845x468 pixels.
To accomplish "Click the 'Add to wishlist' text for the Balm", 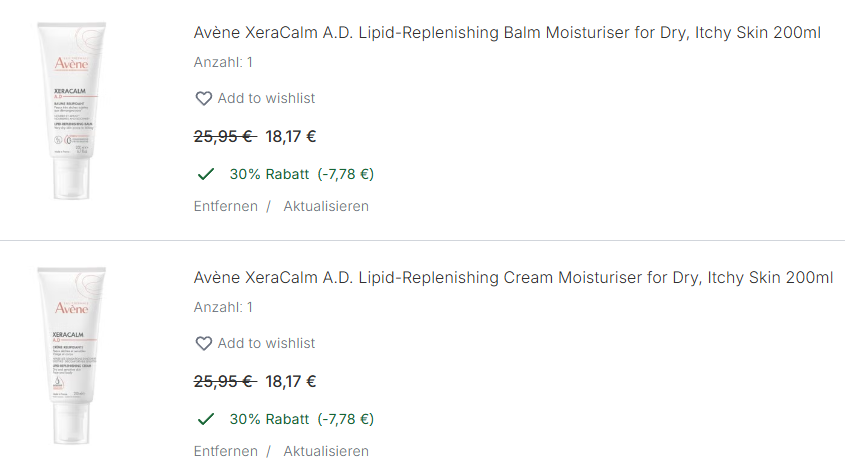I will 266,98.
